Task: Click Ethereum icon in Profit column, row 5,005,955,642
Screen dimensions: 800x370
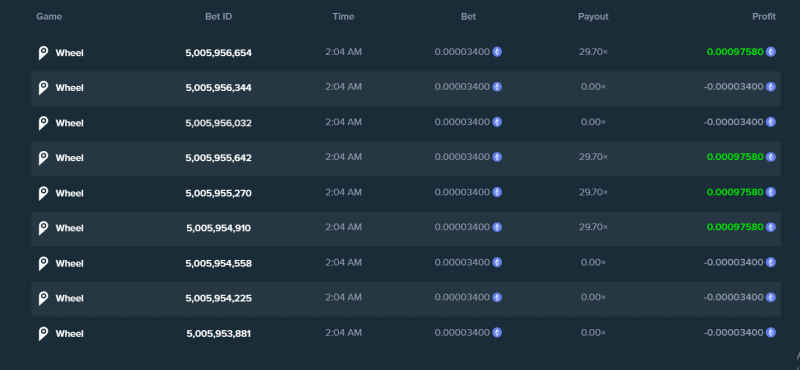Action: click(x=770, y=157)
